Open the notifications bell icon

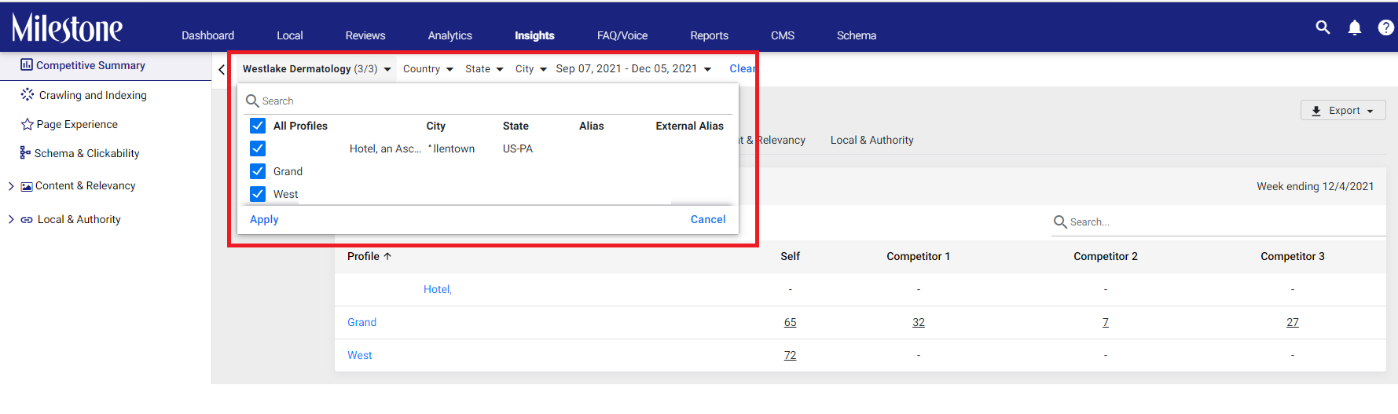1355,28
